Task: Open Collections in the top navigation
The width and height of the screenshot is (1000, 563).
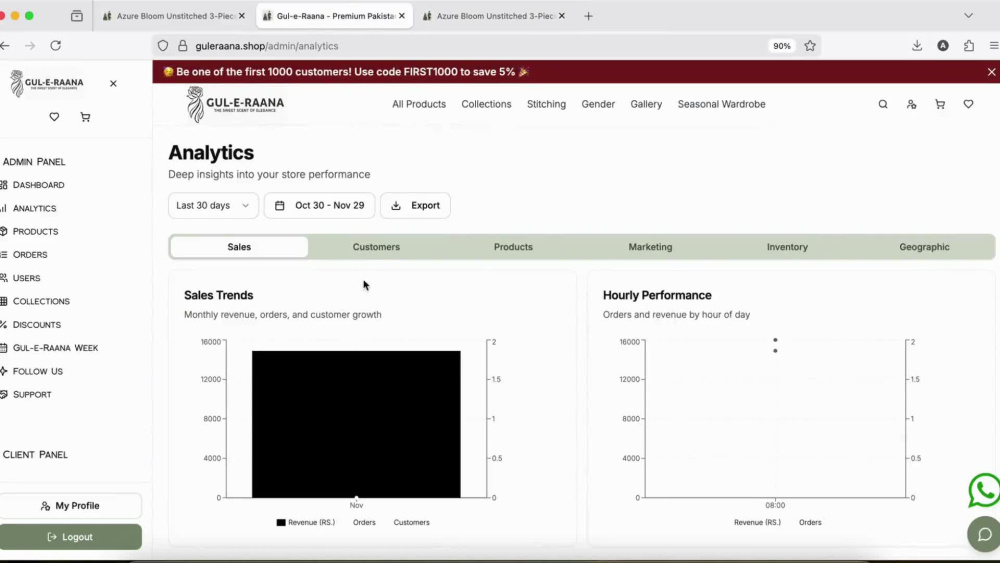Action: click(487, 104)
